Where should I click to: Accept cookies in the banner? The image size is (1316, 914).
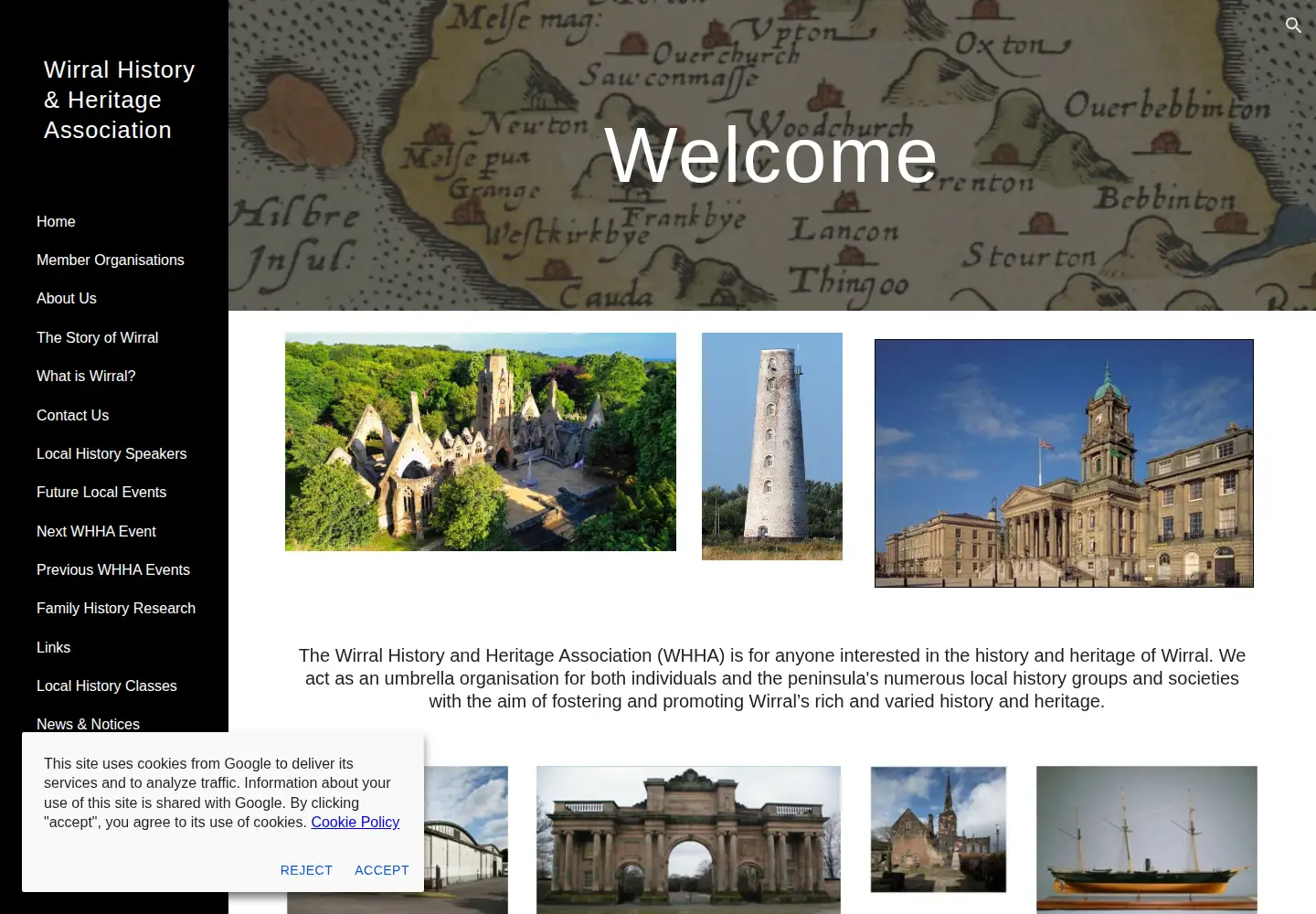click(x=382, y=870)
